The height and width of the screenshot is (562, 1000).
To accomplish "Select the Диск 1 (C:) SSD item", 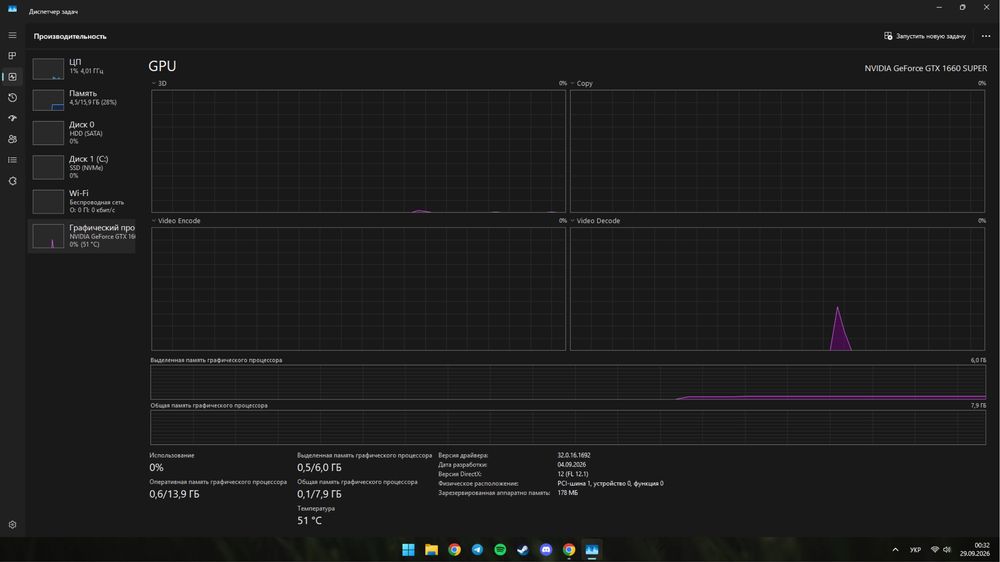I will (82, 167).
